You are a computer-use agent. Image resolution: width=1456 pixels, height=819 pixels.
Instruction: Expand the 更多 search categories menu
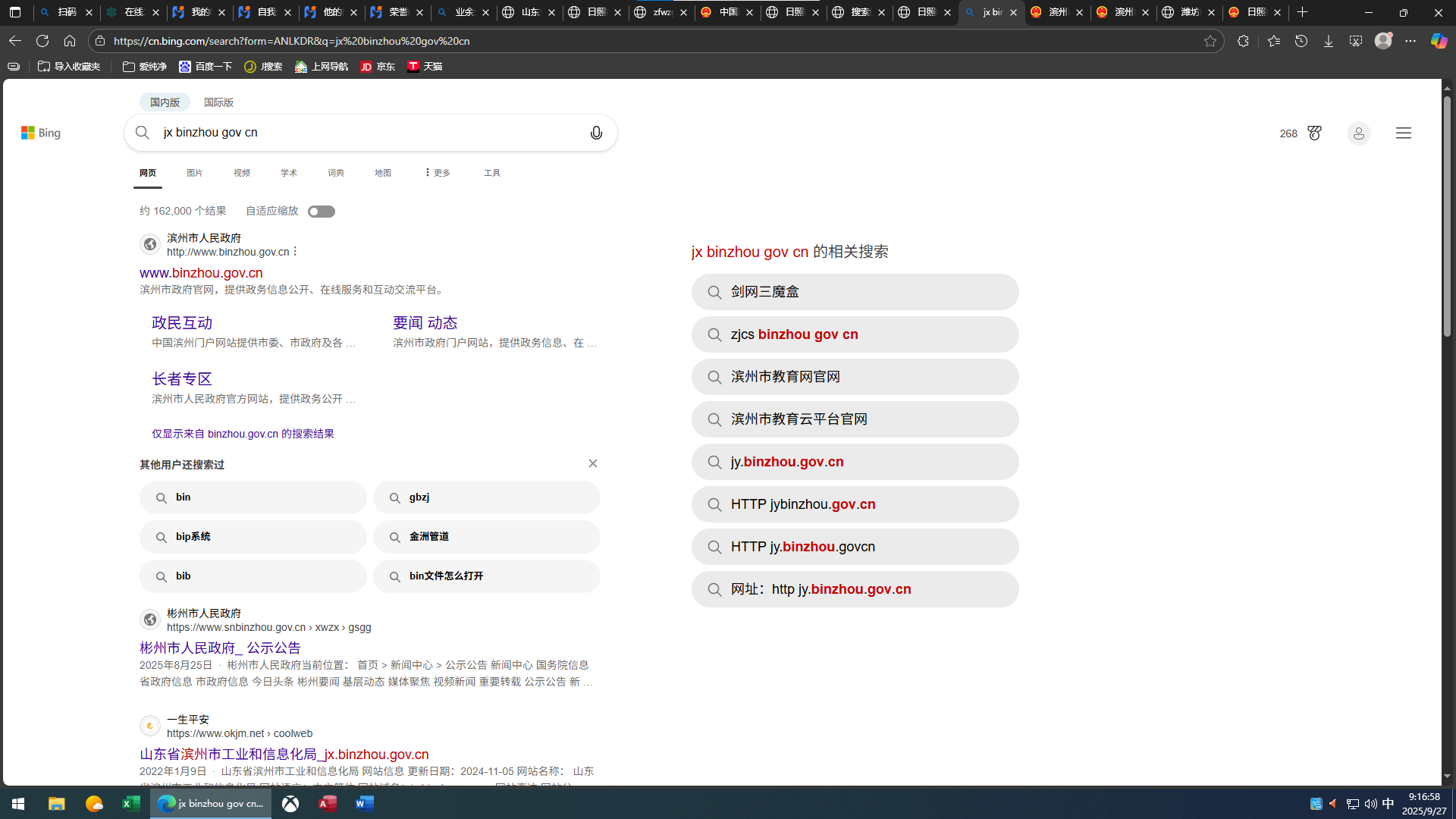point(438,173)
